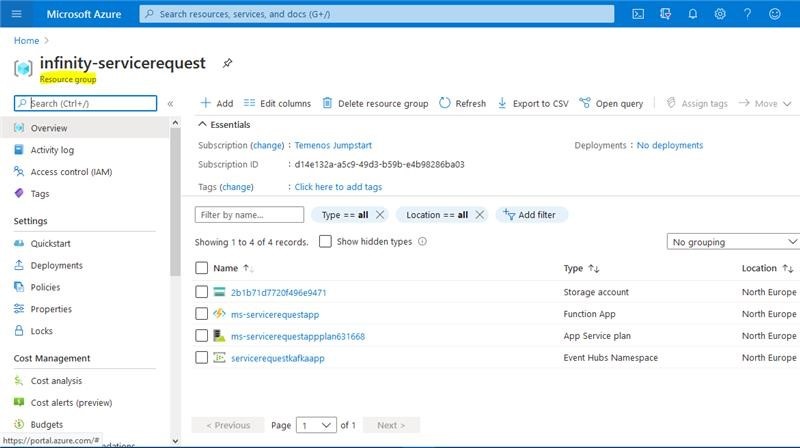Collapse the Essentials section
The image size is (800, 448).
[x=203, y=125]
